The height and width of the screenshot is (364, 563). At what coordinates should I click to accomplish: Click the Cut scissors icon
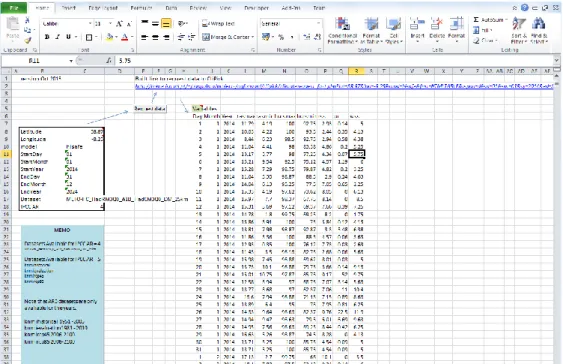pos(27,20)
